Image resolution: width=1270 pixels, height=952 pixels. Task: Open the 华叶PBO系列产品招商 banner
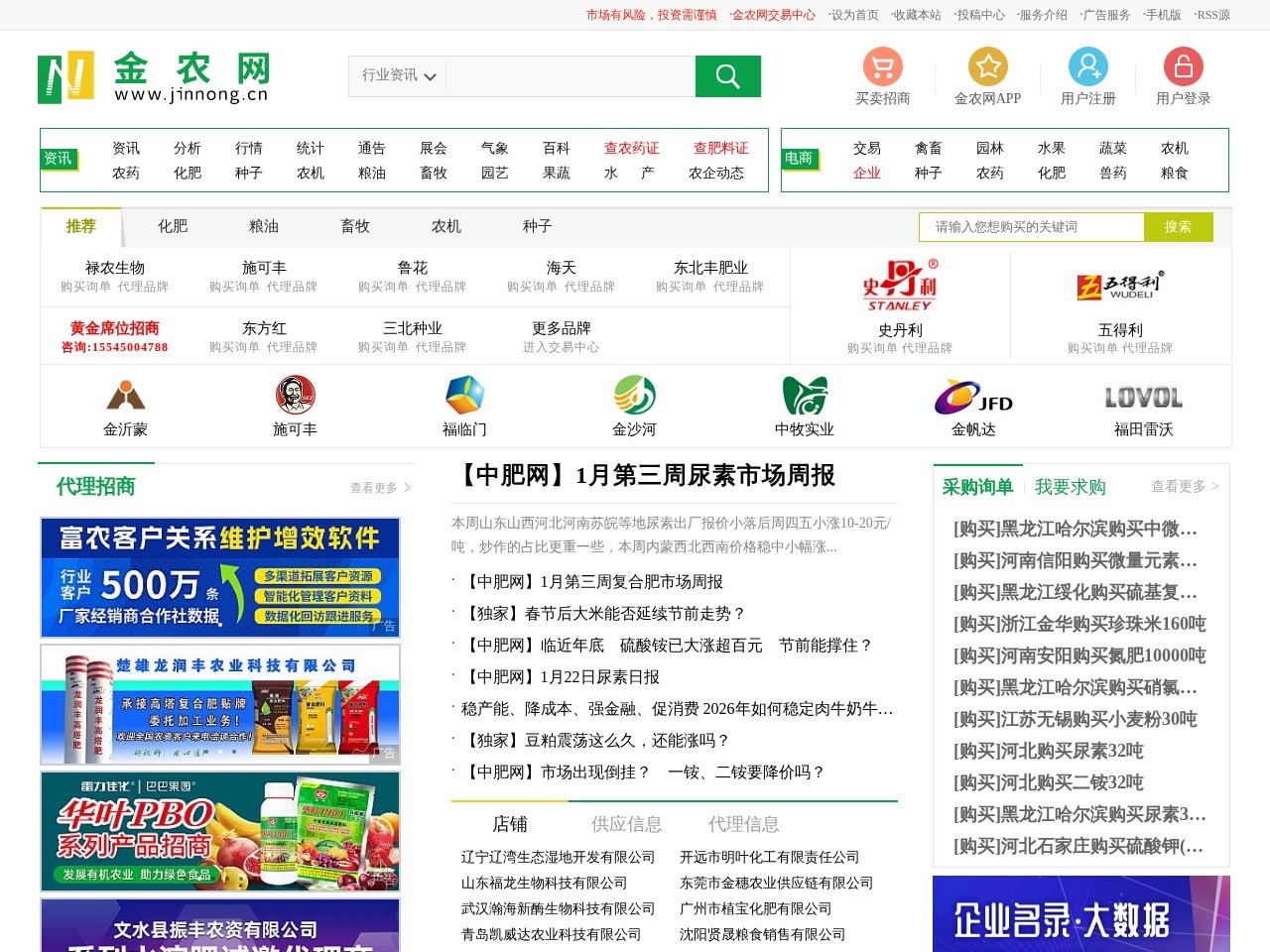[x=220, y=831]
